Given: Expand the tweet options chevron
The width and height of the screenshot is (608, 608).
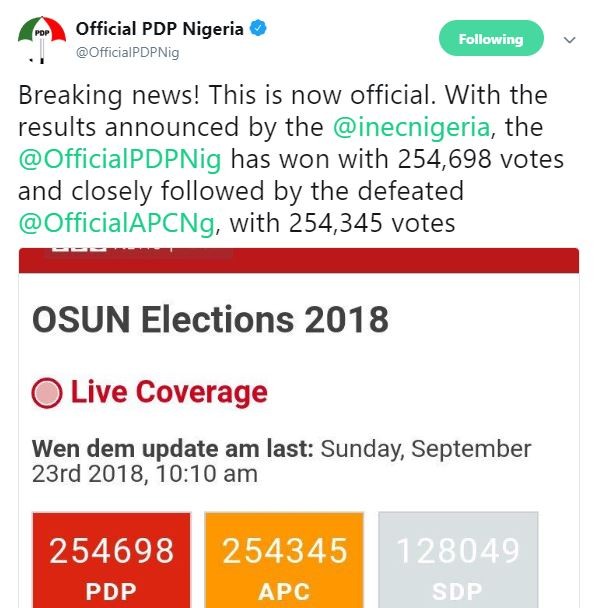Looking at the screenshot, I should pos(570,40).
